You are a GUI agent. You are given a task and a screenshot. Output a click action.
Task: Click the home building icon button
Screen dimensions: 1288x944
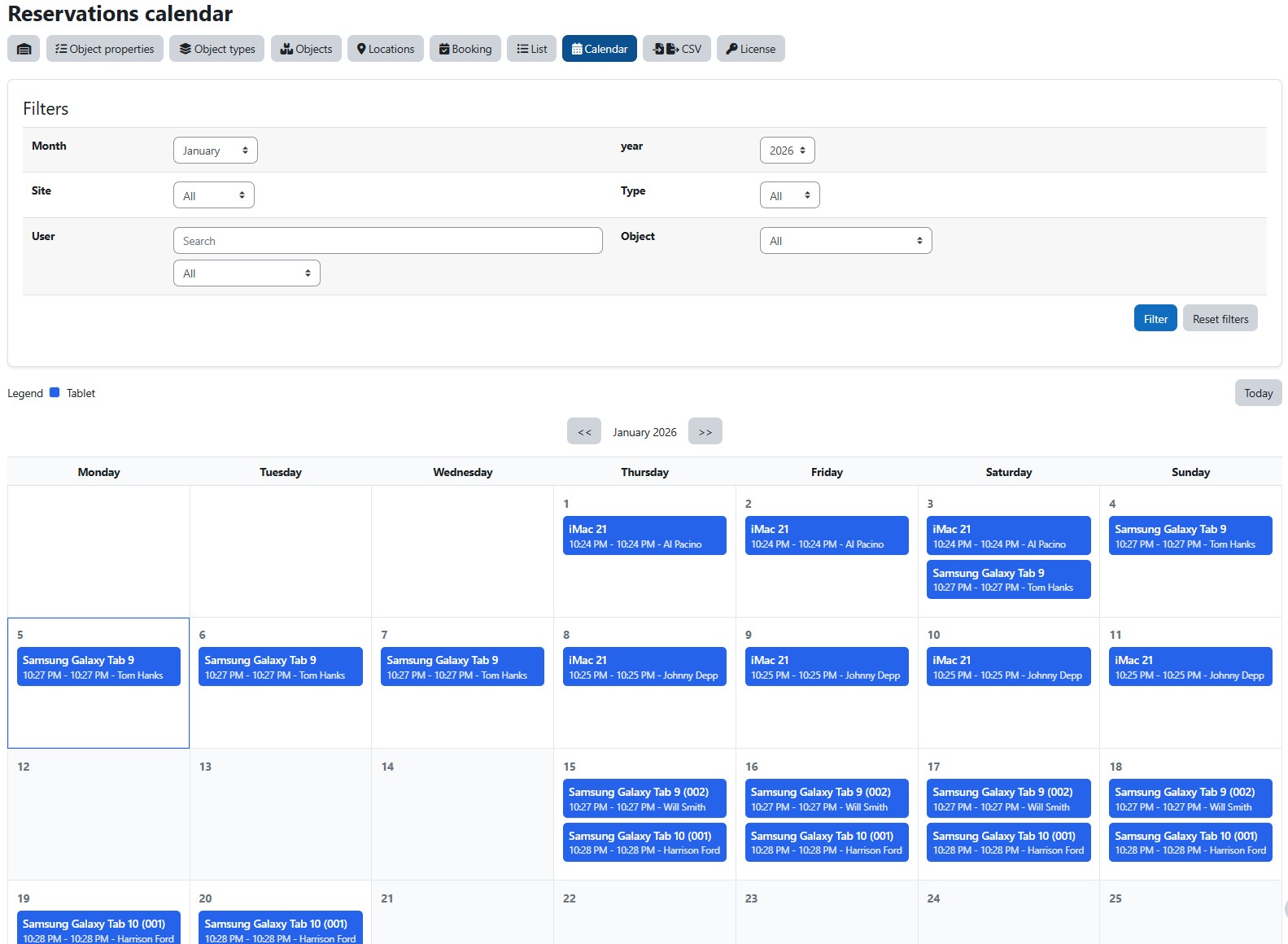(24, 49)
